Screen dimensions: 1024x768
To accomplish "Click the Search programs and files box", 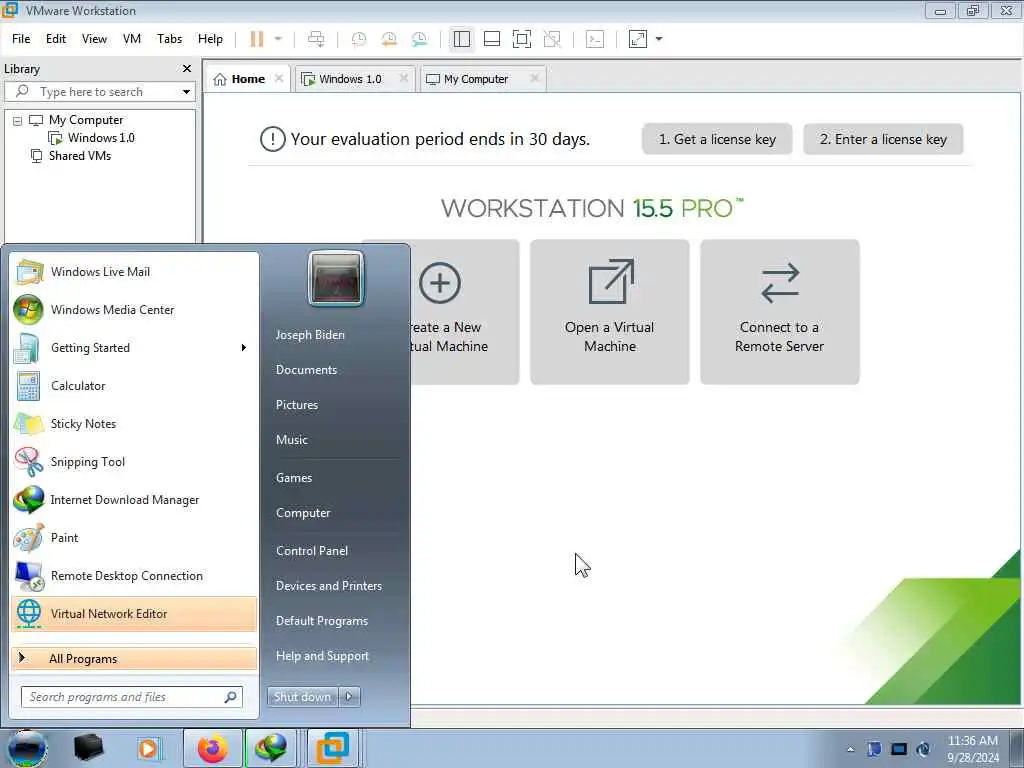I will (x=131, y=697).
